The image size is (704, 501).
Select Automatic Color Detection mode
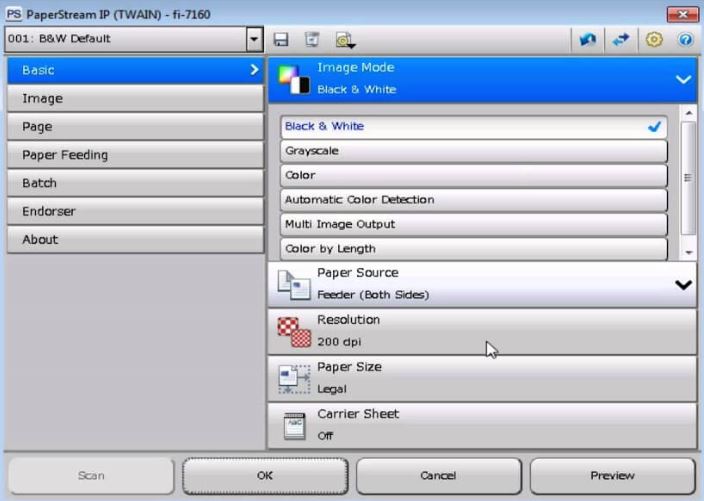pyautogui.click(x=474, y=200)
